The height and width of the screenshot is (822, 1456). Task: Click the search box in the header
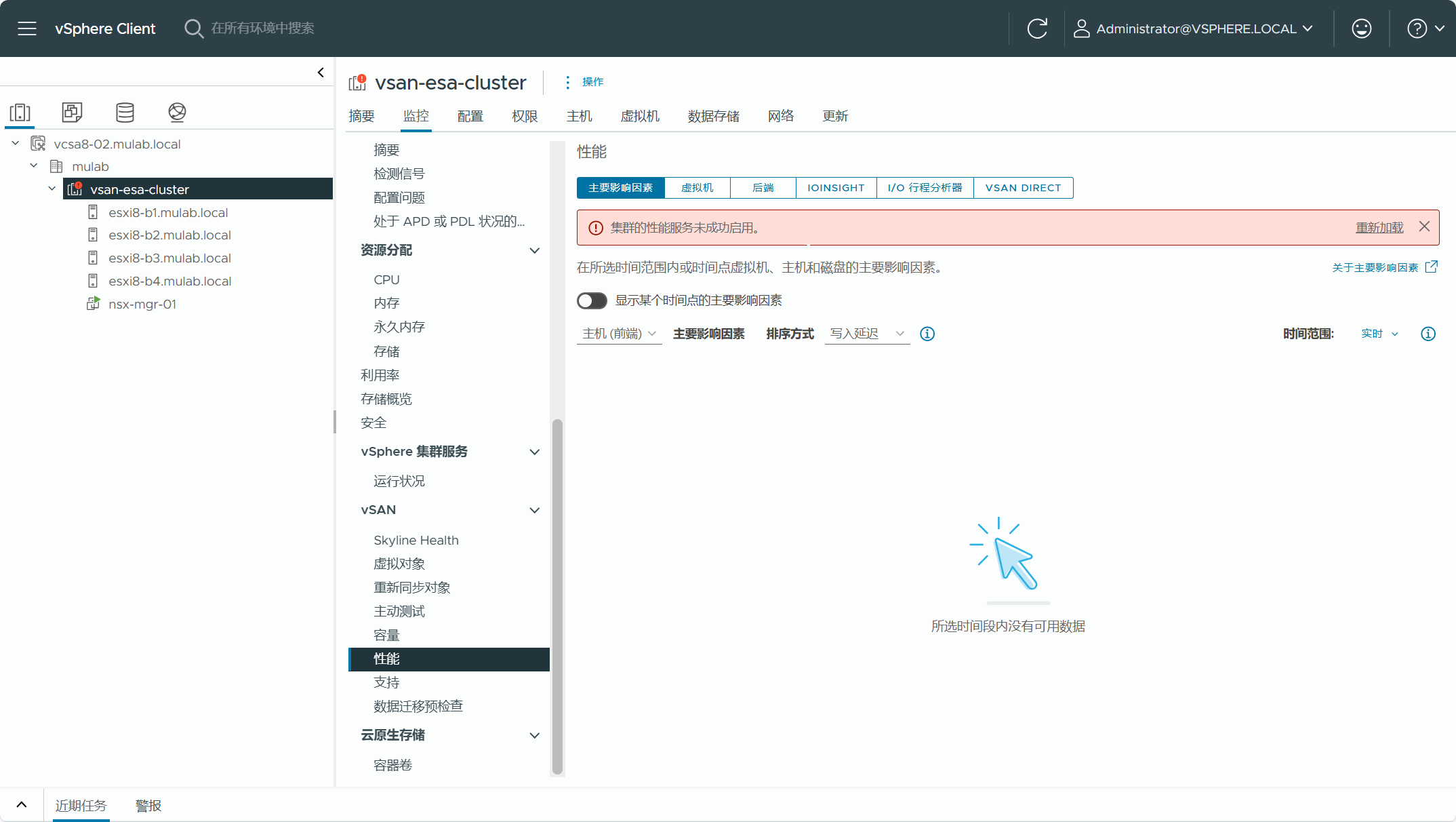tap(263, 28)
